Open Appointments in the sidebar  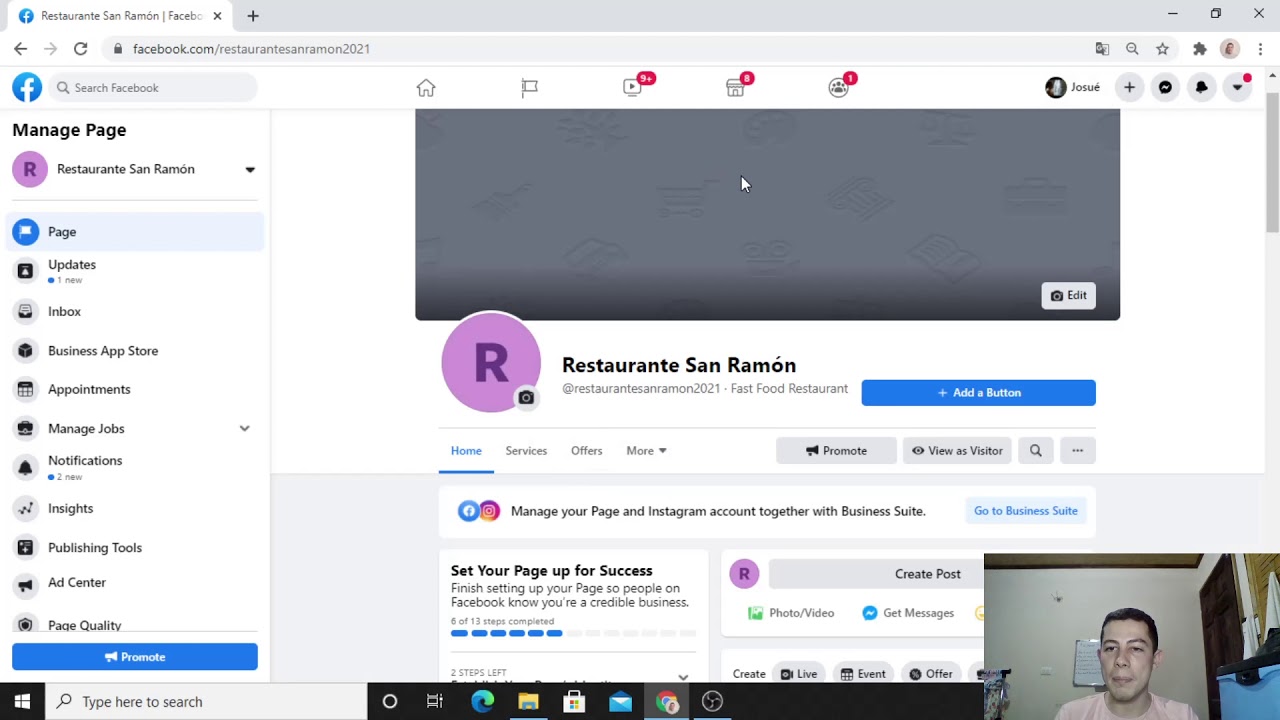coord(135,390)
